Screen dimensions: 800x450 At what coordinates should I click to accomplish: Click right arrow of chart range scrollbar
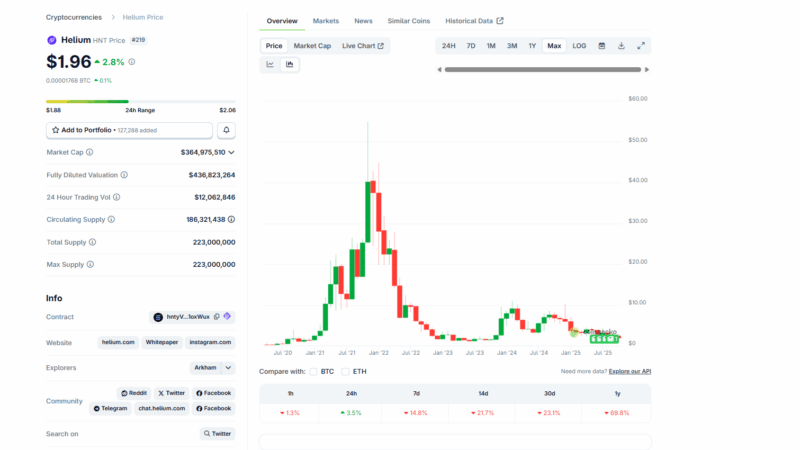pos(647,69)
